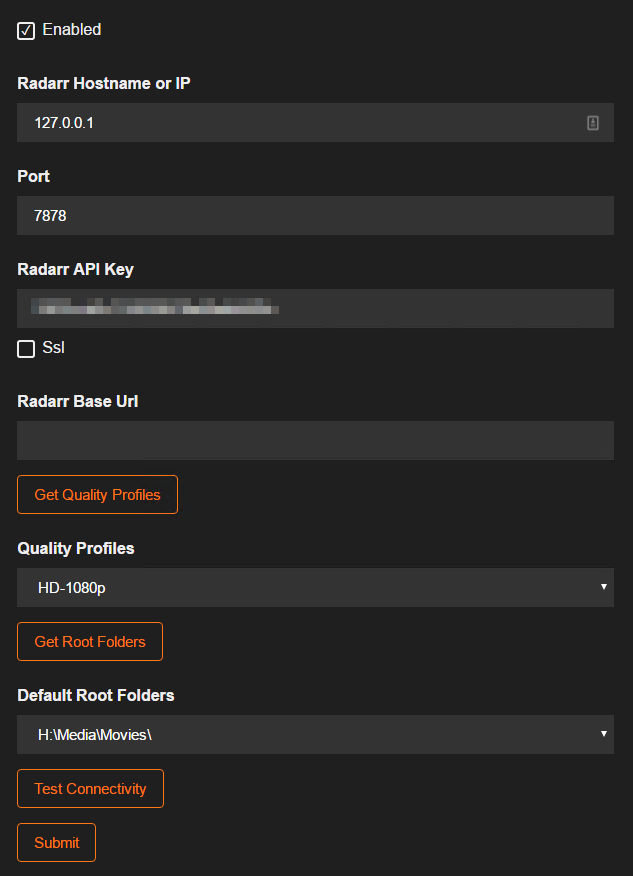The width and height of the screenshot is (633, 876).
Task: Open the Quality Profiles dropdown
Action: coord(315,588)
